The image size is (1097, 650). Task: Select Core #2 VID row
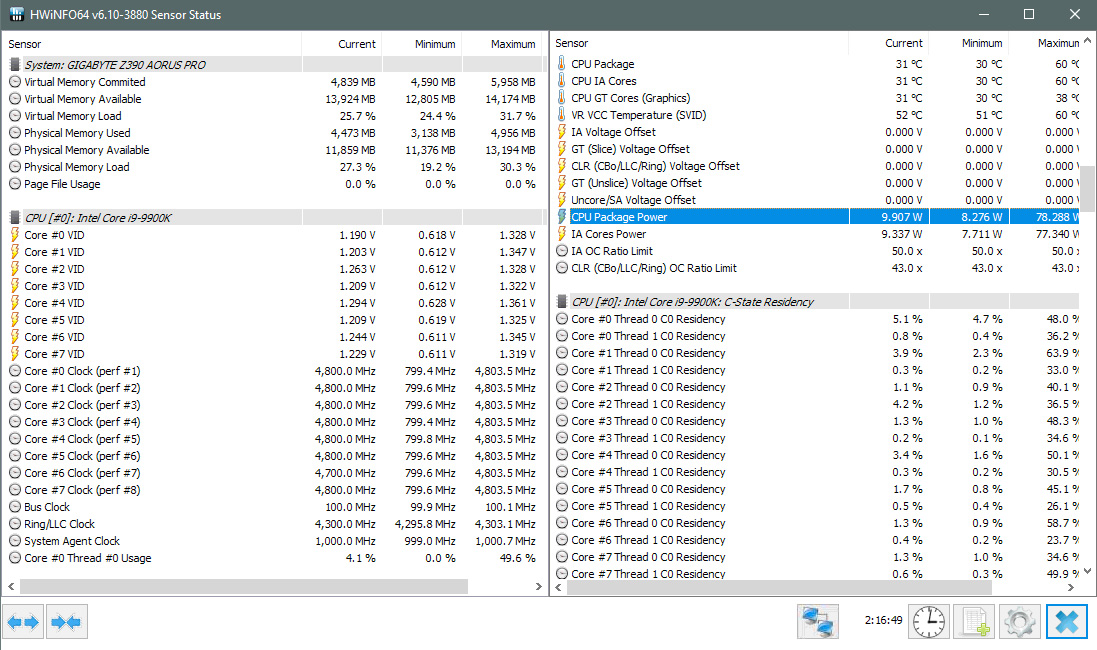273,269
